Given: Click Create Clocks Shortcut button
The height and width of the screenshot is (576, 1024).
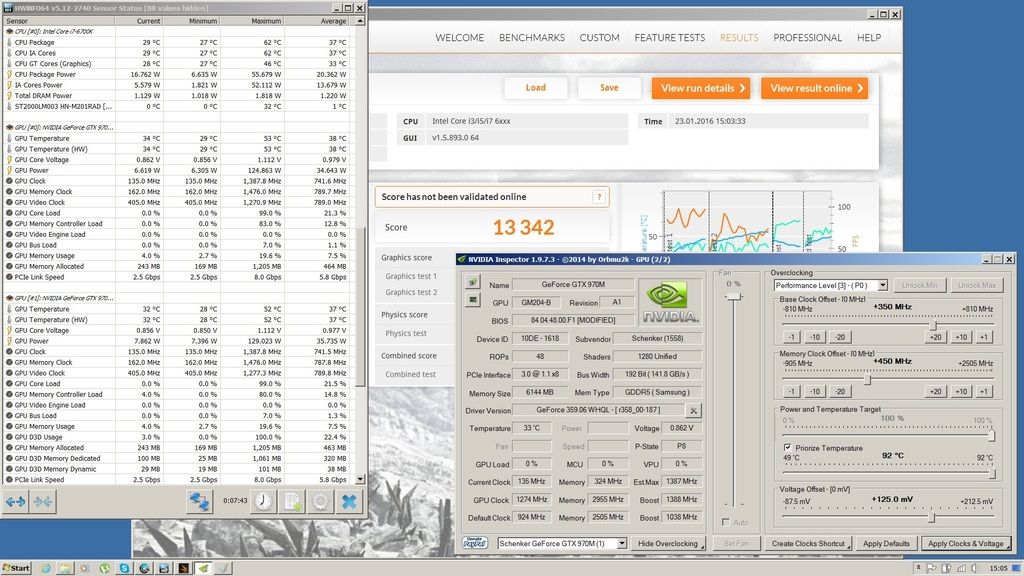Looking at the screenshot, I should tap(810, 543).
